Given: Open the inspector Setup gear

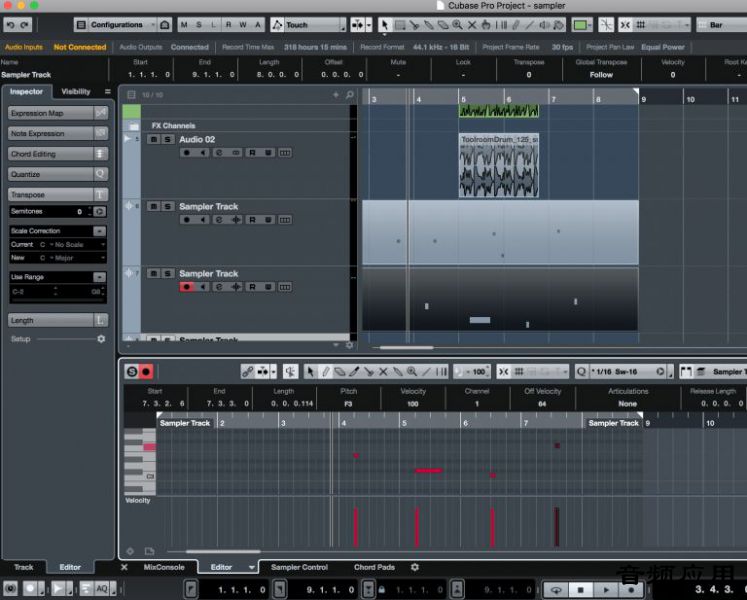Looking at the screenshot, I should pos(101,339).
